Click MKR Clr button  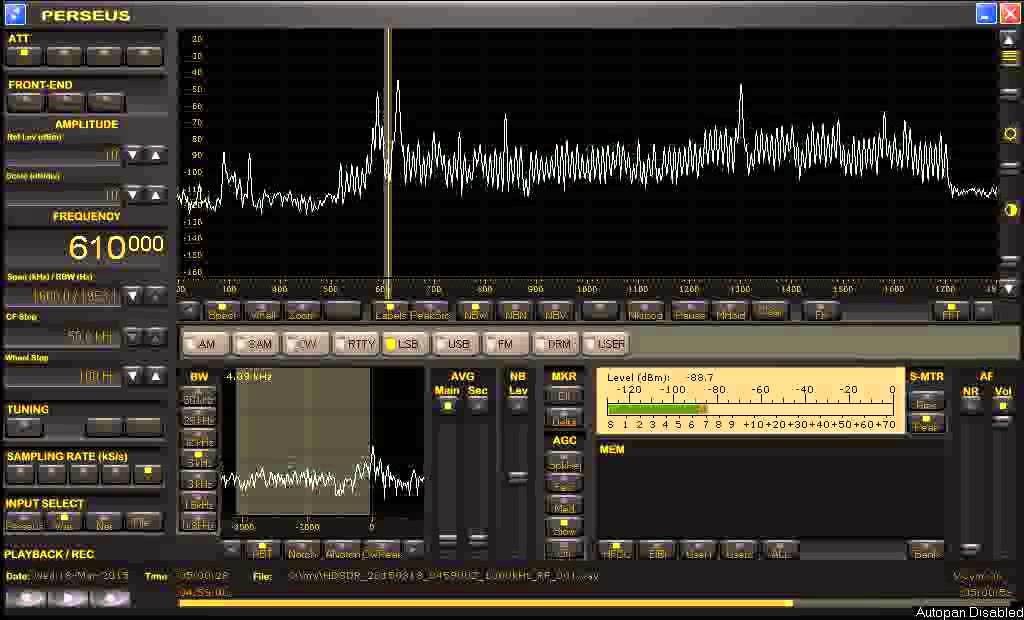564,396
